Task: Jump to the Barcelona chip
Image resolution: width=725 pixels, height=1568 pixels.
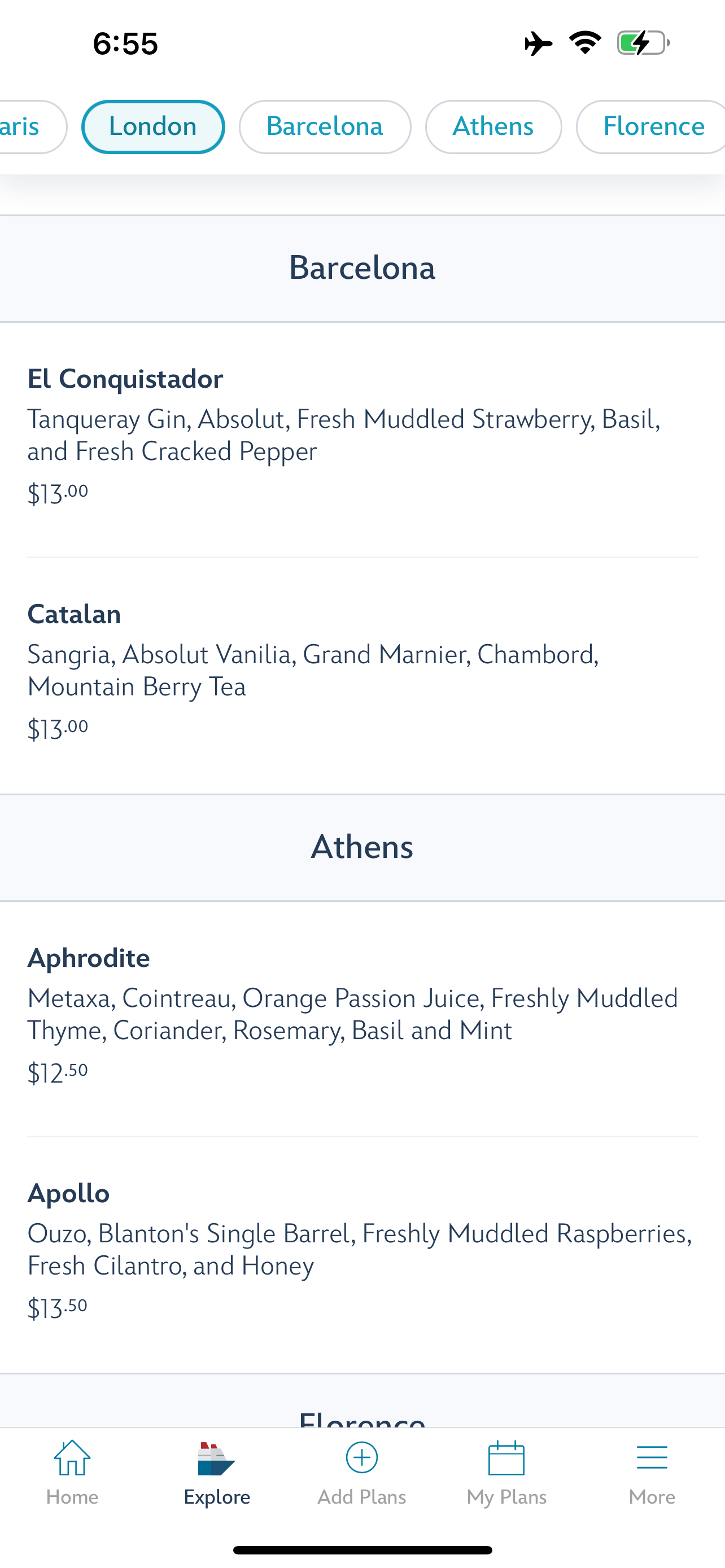Action: tap(325, 126)
